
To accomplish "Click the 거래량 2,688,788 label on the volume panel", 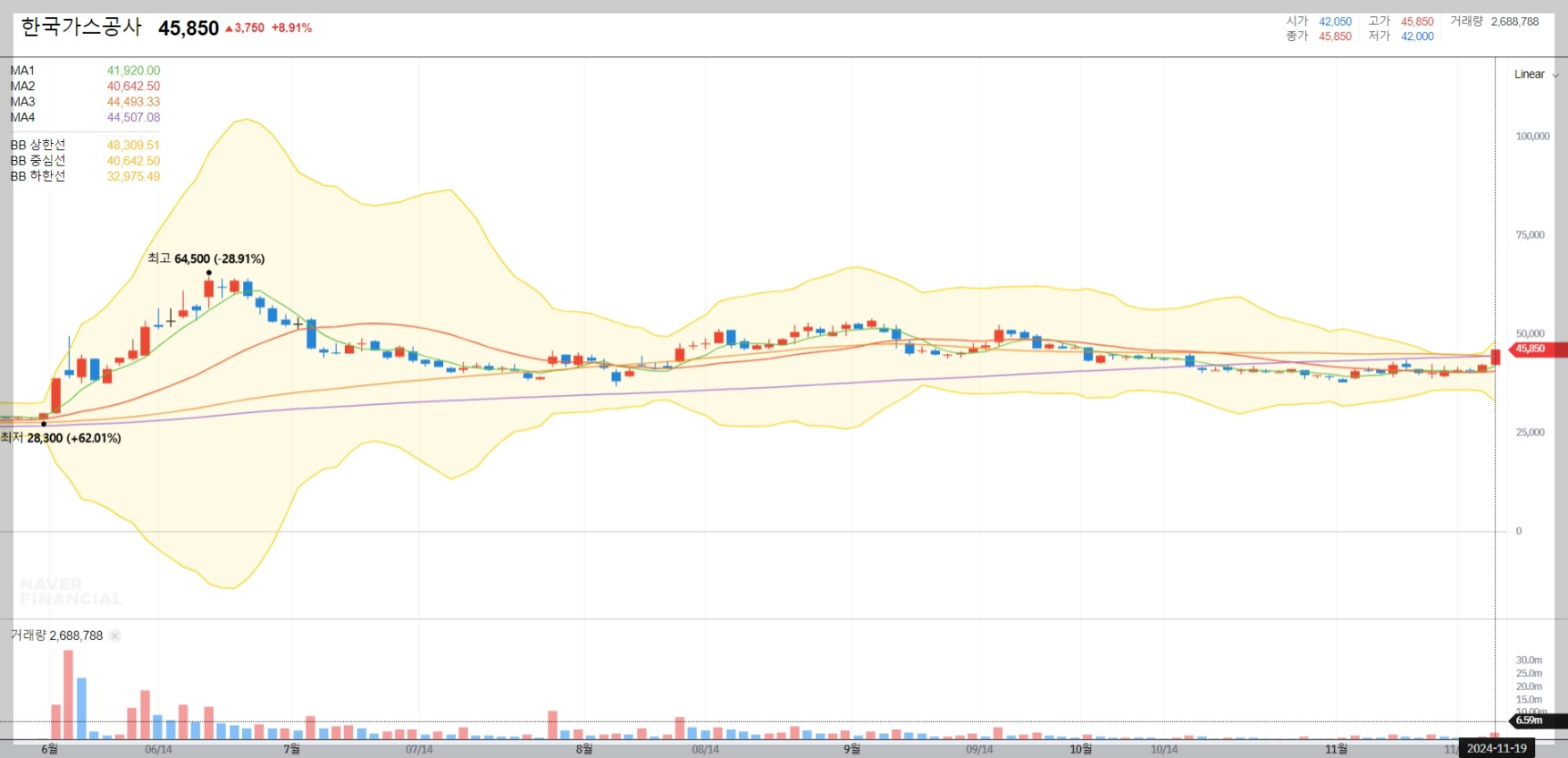I will pos(56,636).
